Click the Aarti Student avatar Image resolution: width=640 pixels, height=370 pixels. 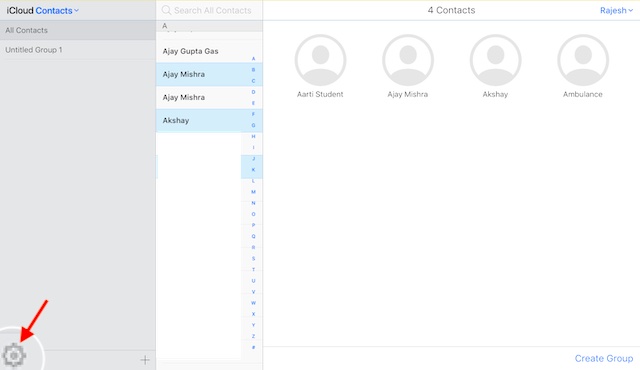pos(320,60)
